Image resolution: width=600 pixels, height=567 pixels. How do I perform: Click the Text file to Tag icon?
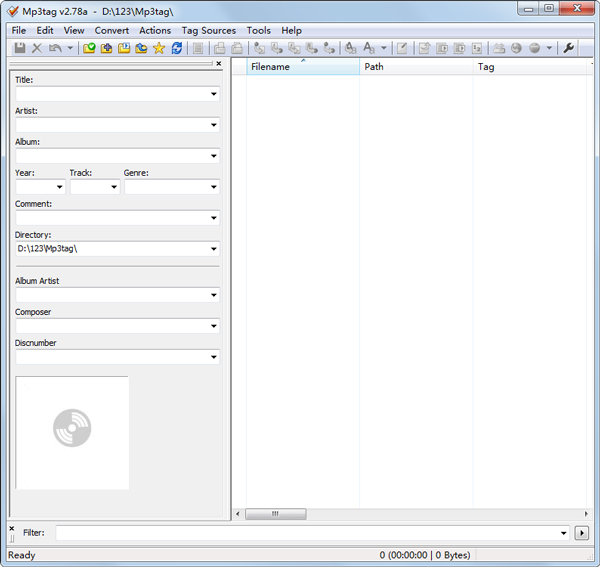tap(312, 48)
